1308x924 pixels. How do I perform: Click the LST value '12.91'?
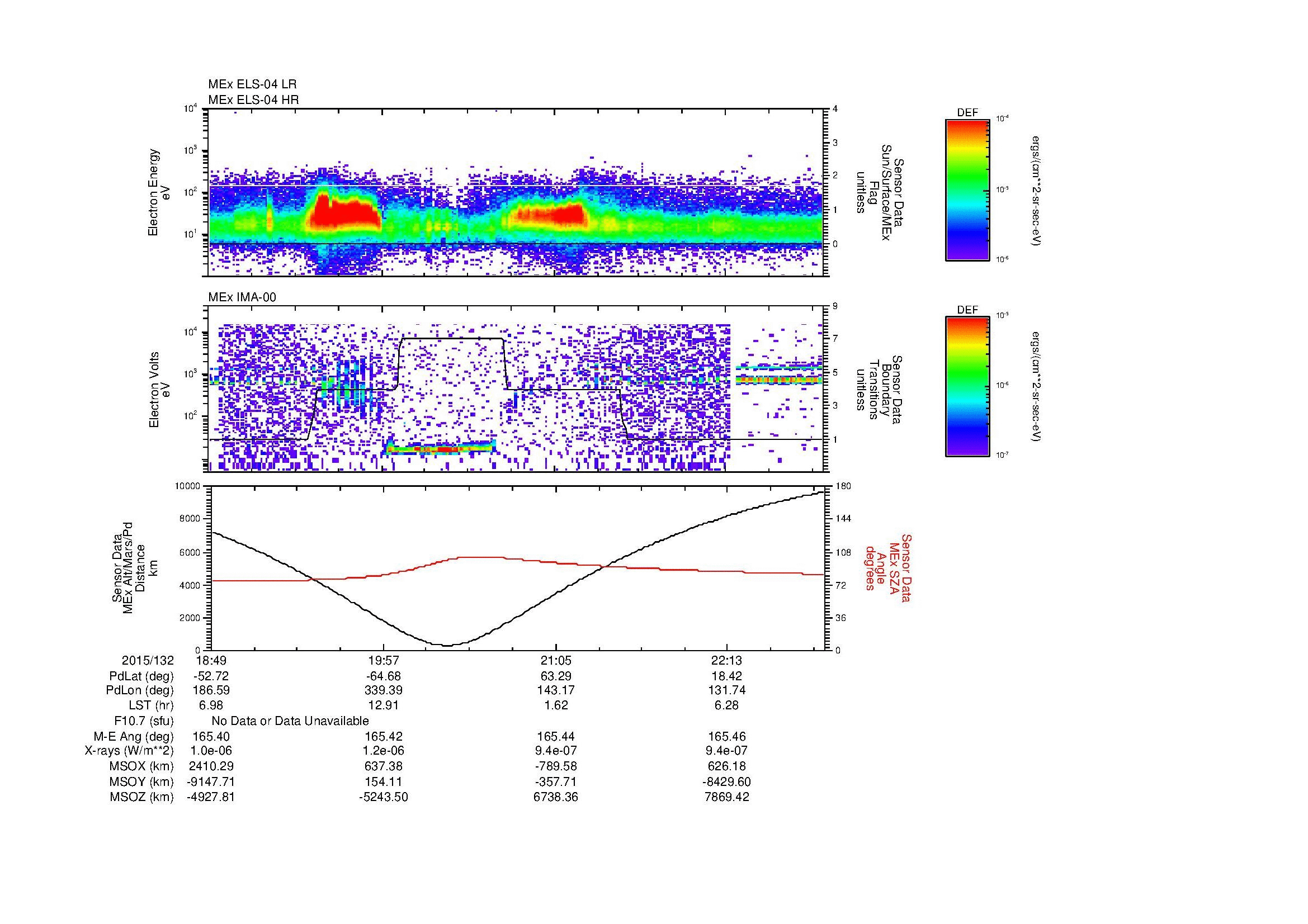[384, 706]
